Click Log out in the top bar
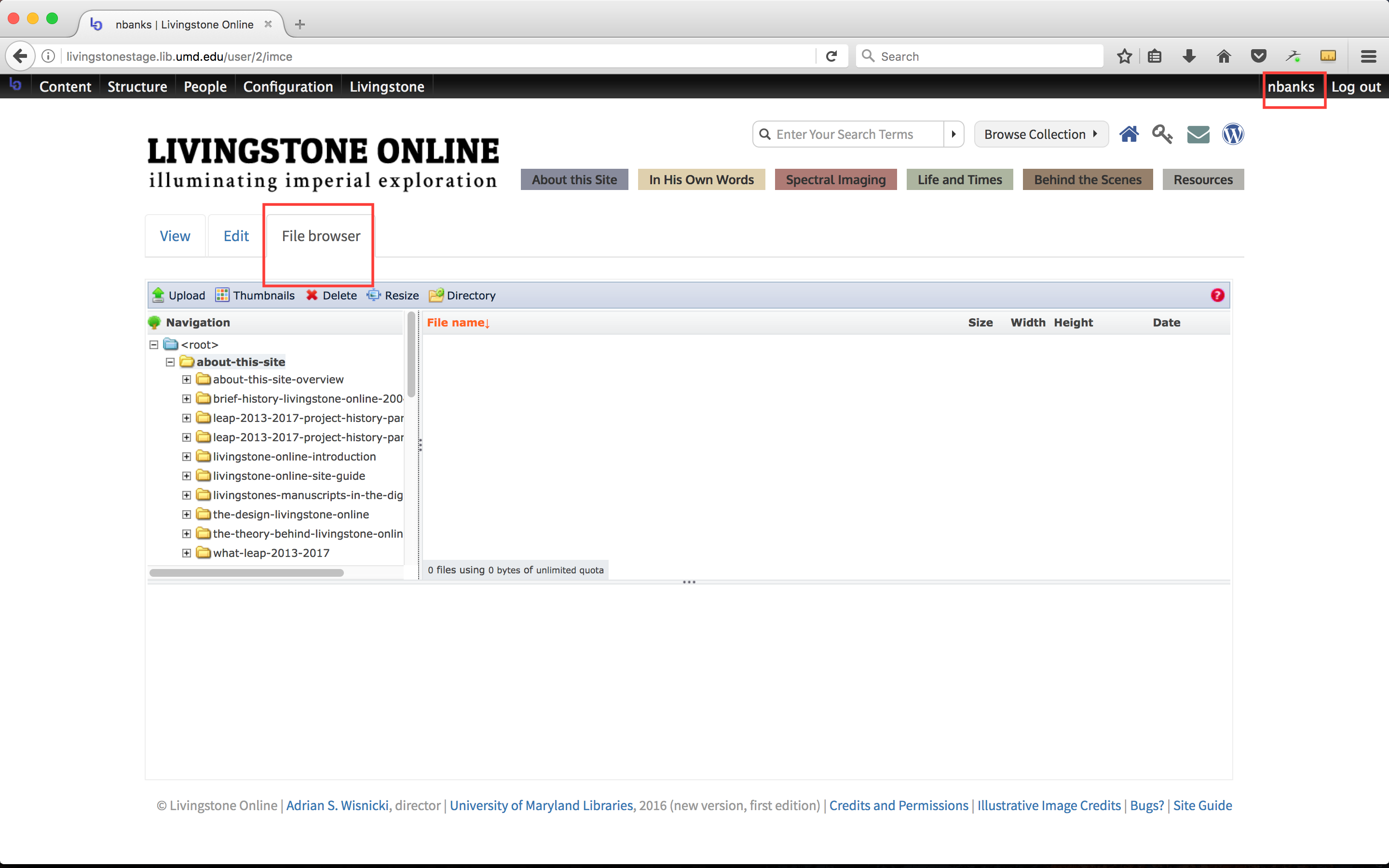Screen dimensions: 1389x868 click(1356, 86)
